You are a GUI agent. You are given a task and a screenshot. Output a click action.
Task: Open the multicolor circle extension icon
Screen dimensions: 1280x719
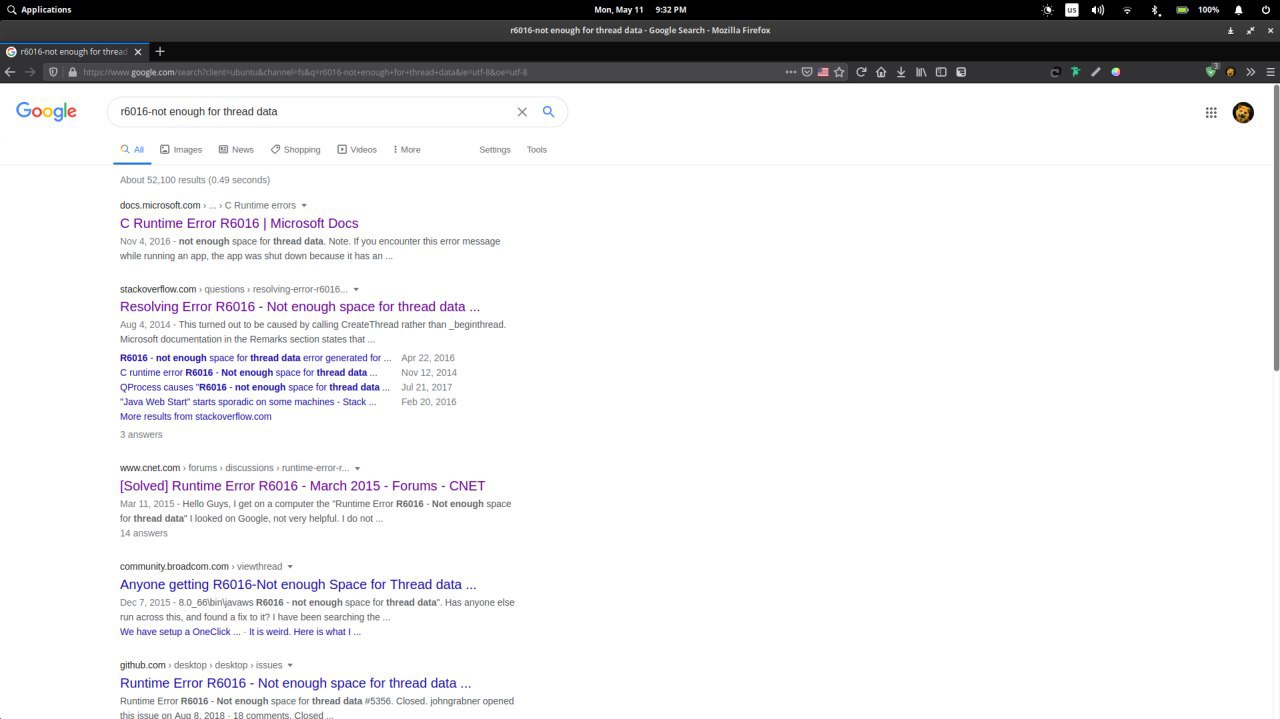(x=1116, y=72)
